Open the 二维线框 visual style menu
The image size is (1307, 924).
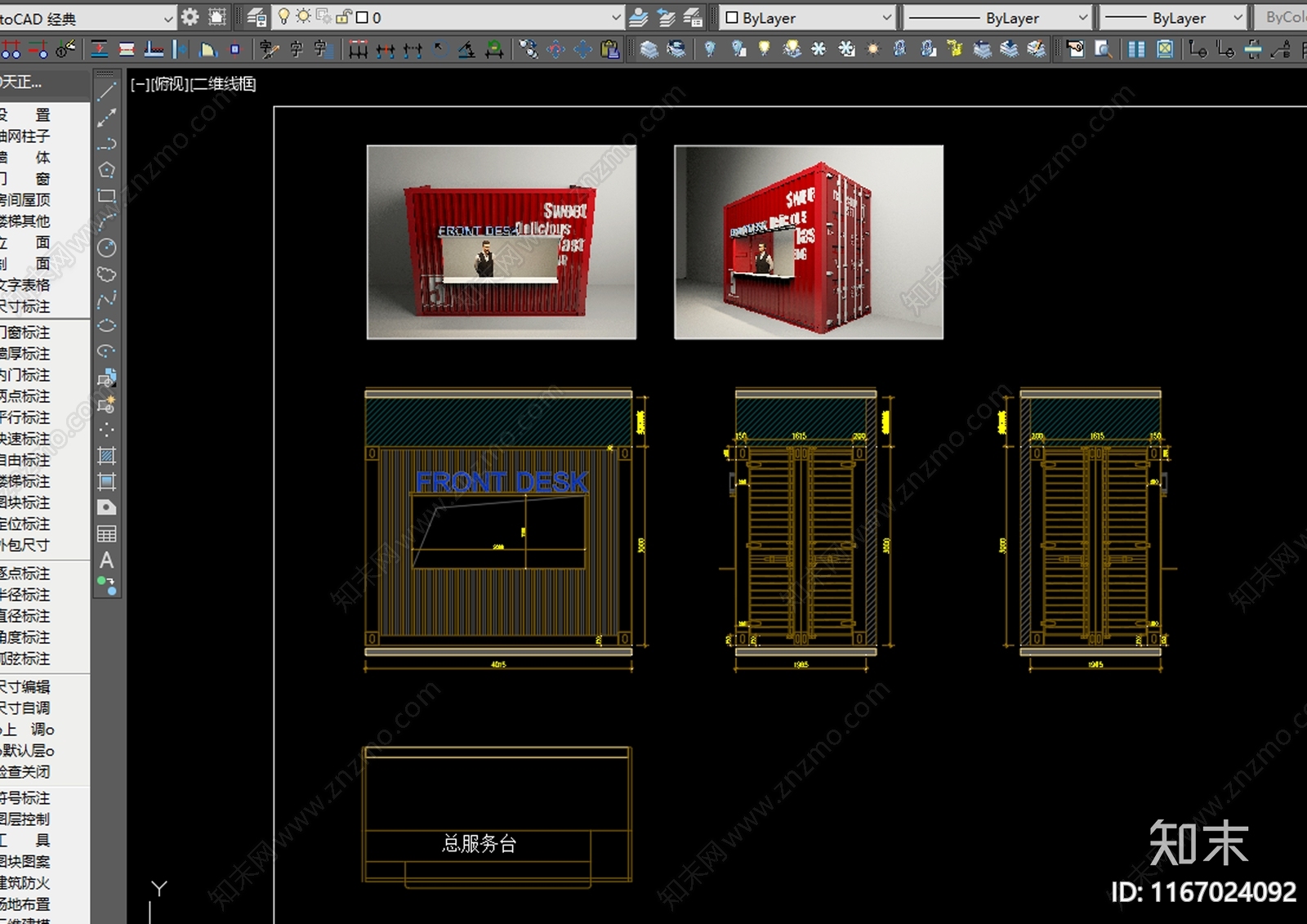coord(222,84)
